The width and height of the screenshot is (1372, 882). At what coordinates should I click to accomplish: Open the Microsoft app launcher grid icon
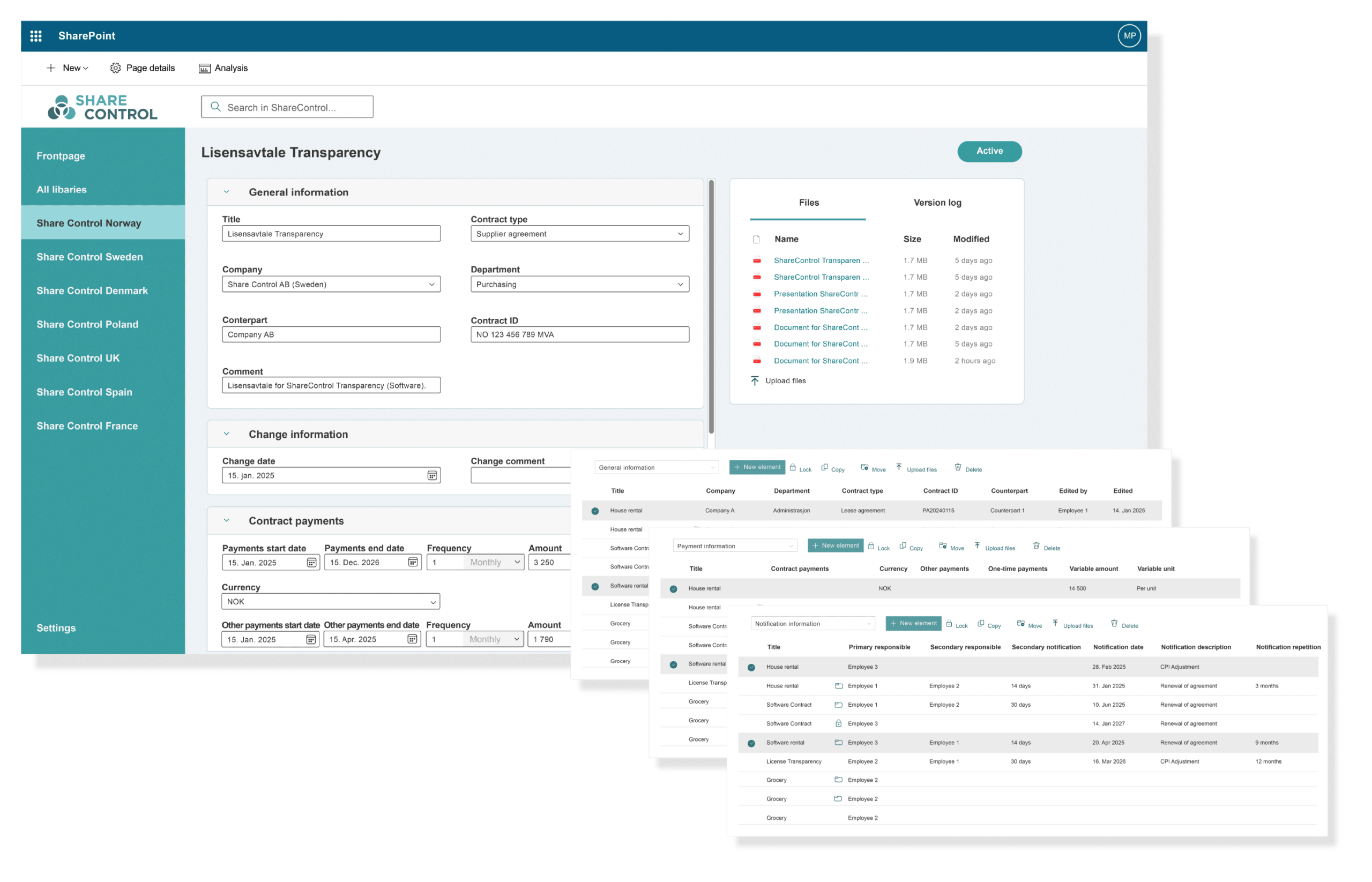[x=35, y=35]
